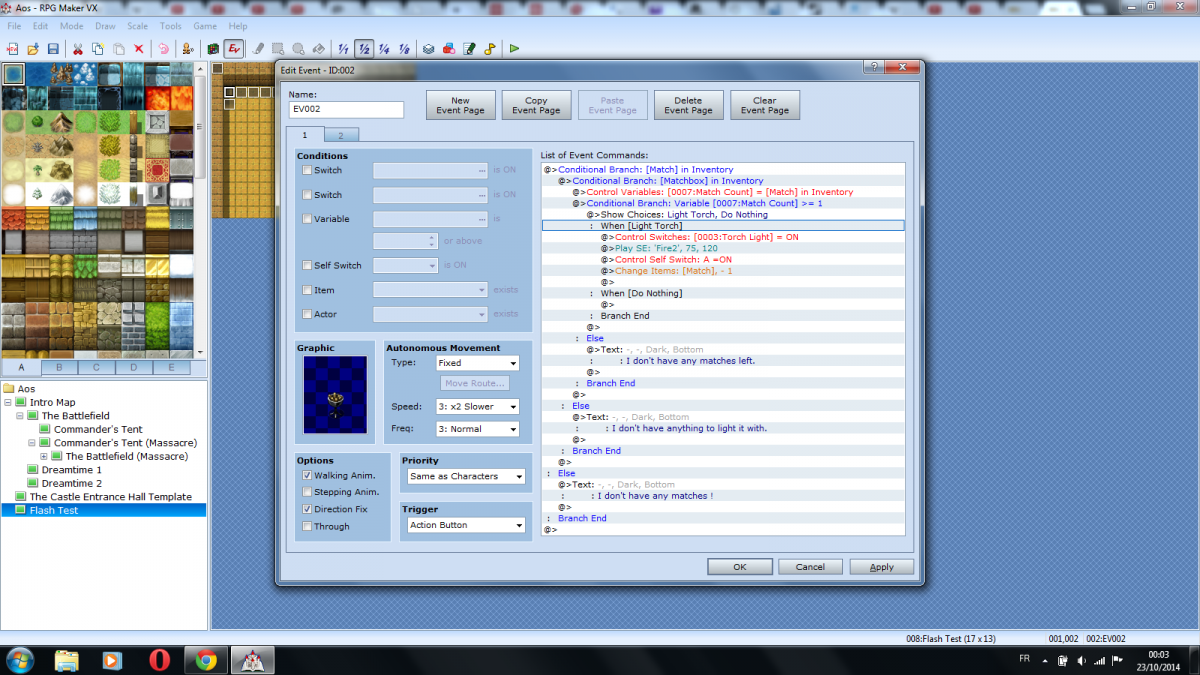Click the Apply button
1200x675 pixels.
(x=881, y=567)
